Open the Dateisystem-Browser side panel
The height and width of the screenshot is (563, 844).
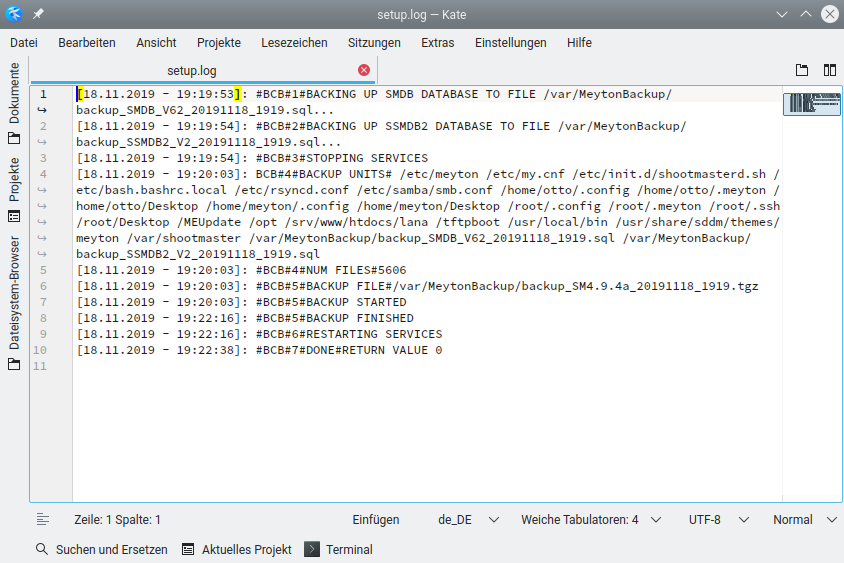pyautogui.click(x=14, y=303)
